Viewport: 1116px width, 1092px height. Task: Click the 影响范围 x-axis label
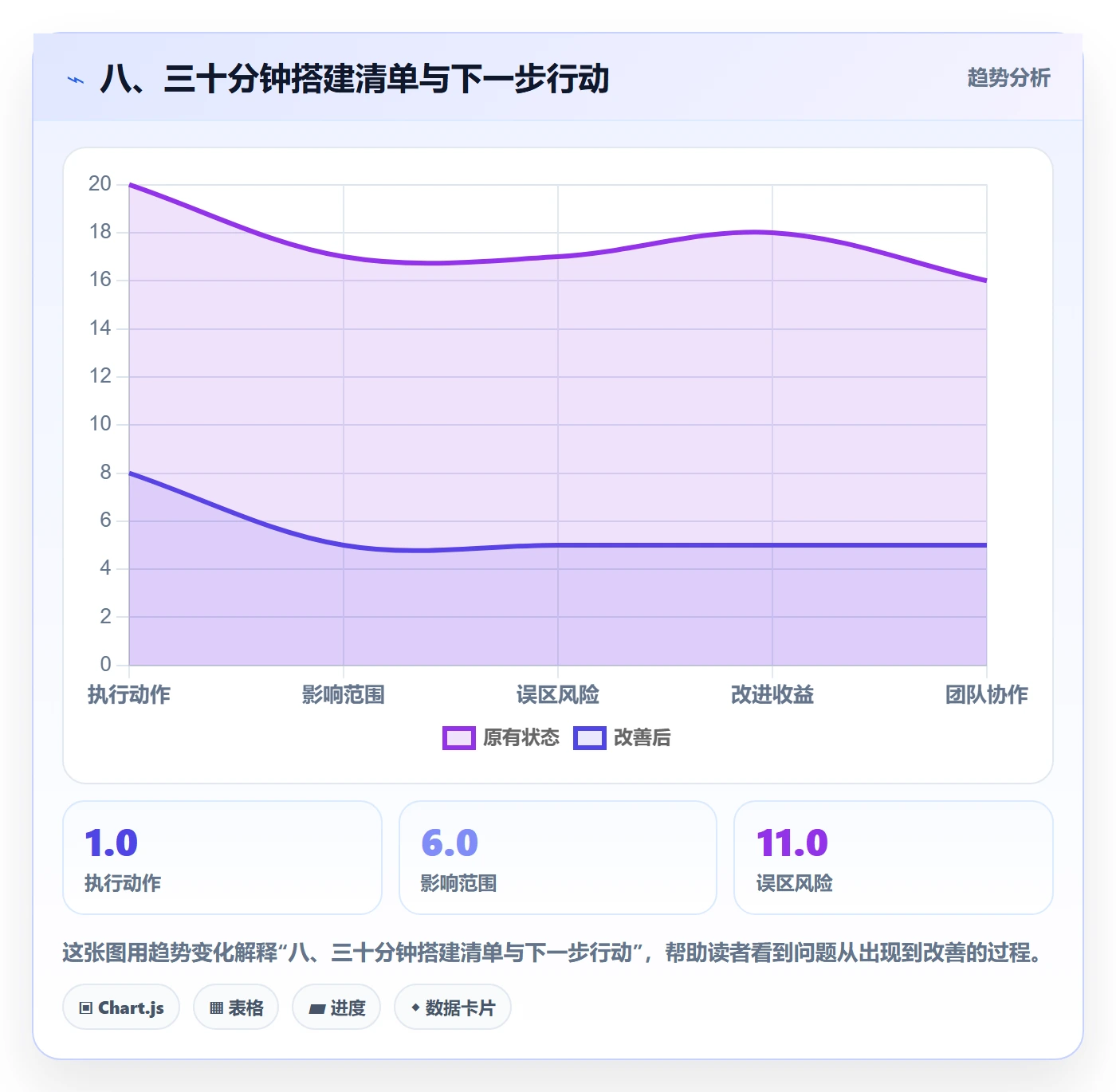click(x=344, y=695)
